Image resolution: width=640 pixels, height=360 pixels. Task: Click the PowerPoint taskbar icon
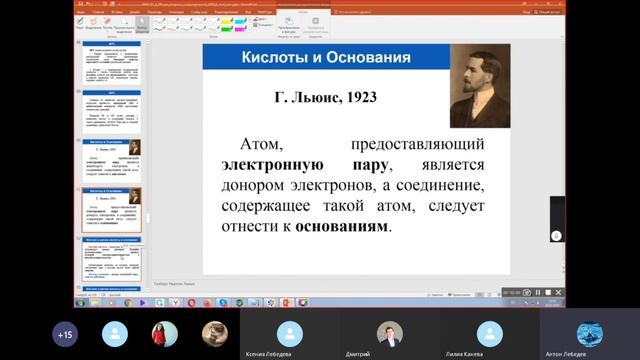[x=286, y=303]
